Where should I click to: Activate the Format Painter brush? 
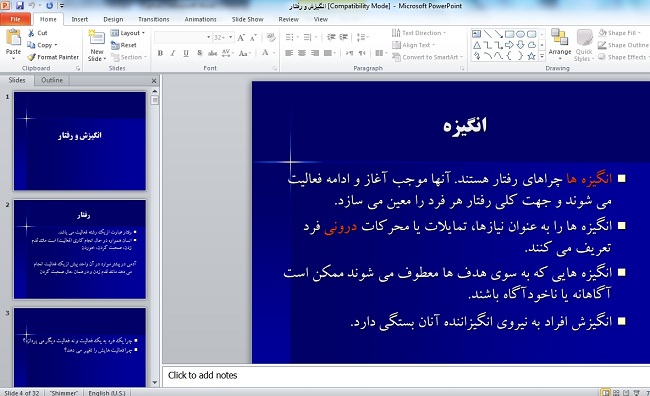(32, 57)
